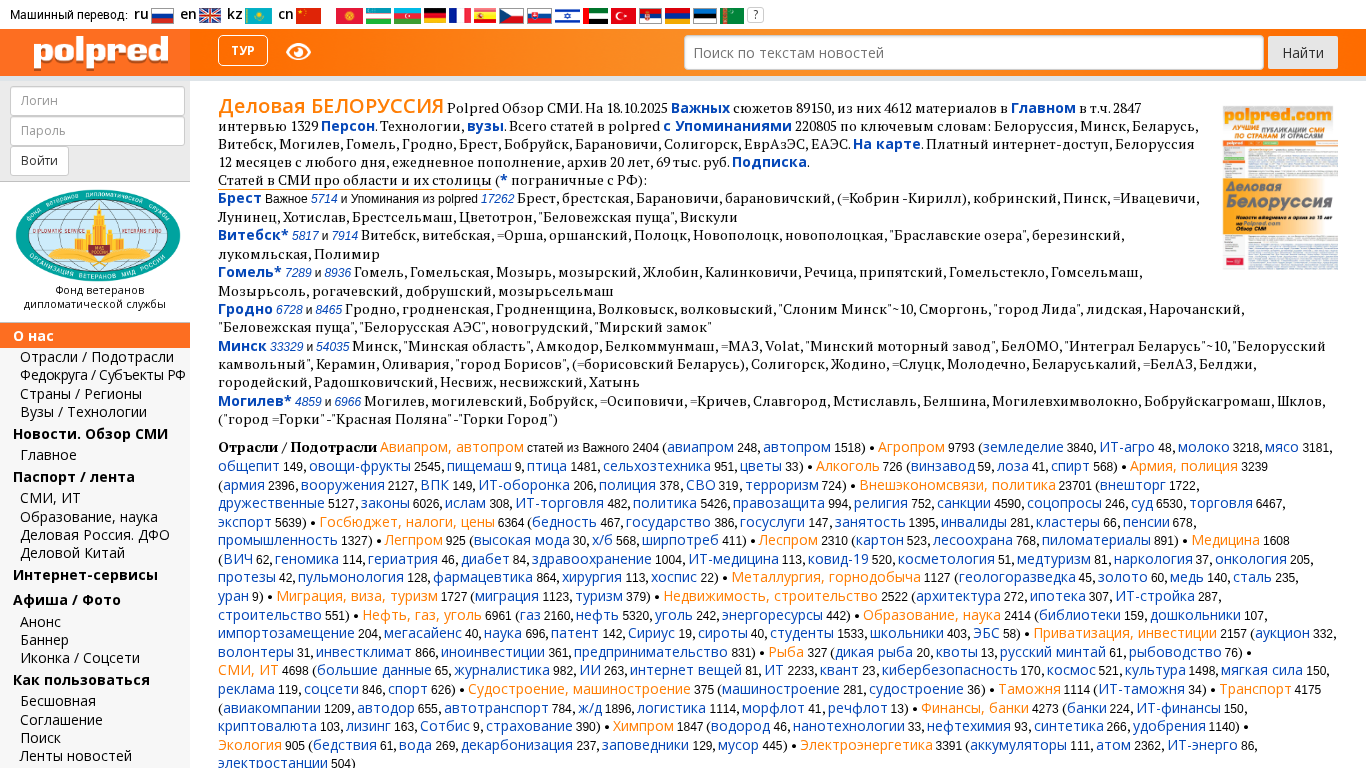Switch translation to English via UK flag
The height and width of the screenshot is (768, 1366).
[209, 15]
